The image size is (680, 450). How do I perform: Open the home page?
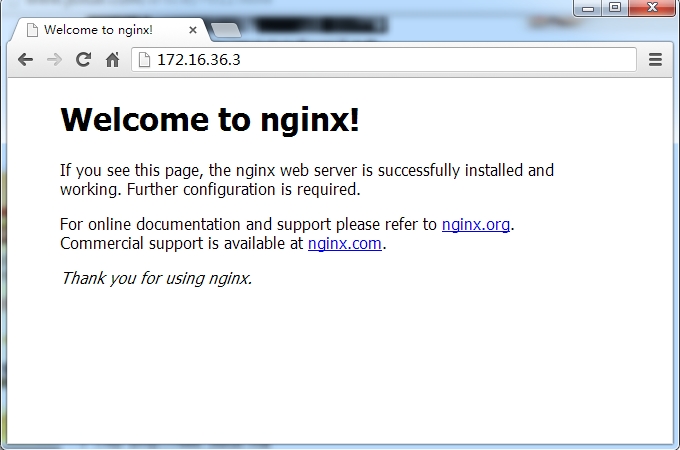tap(113, 59)
